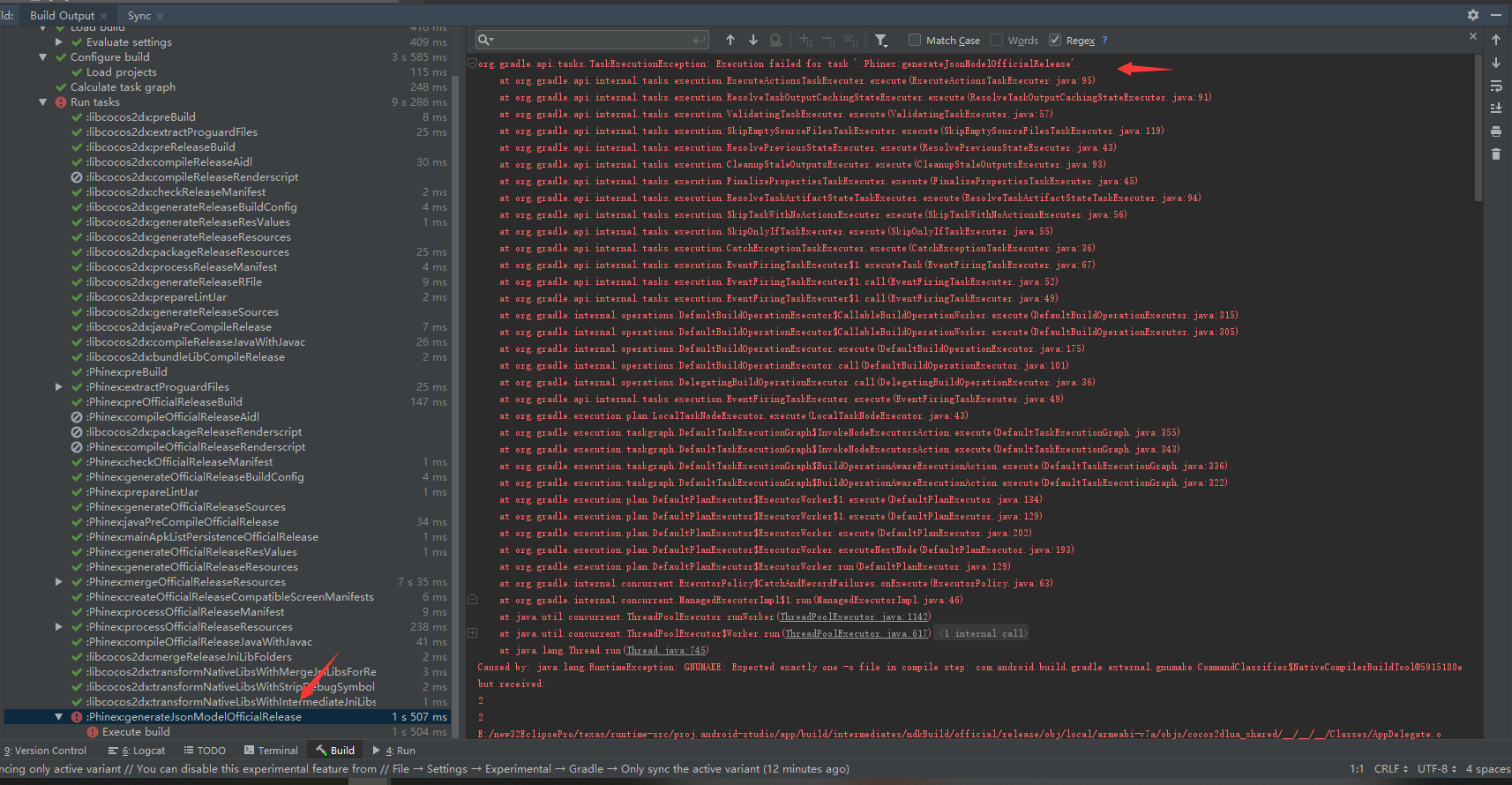Viewport: 1512px width, 785px height.
Task: Click console Down the stack trace arrow
Action: (x=1496, y=63)
